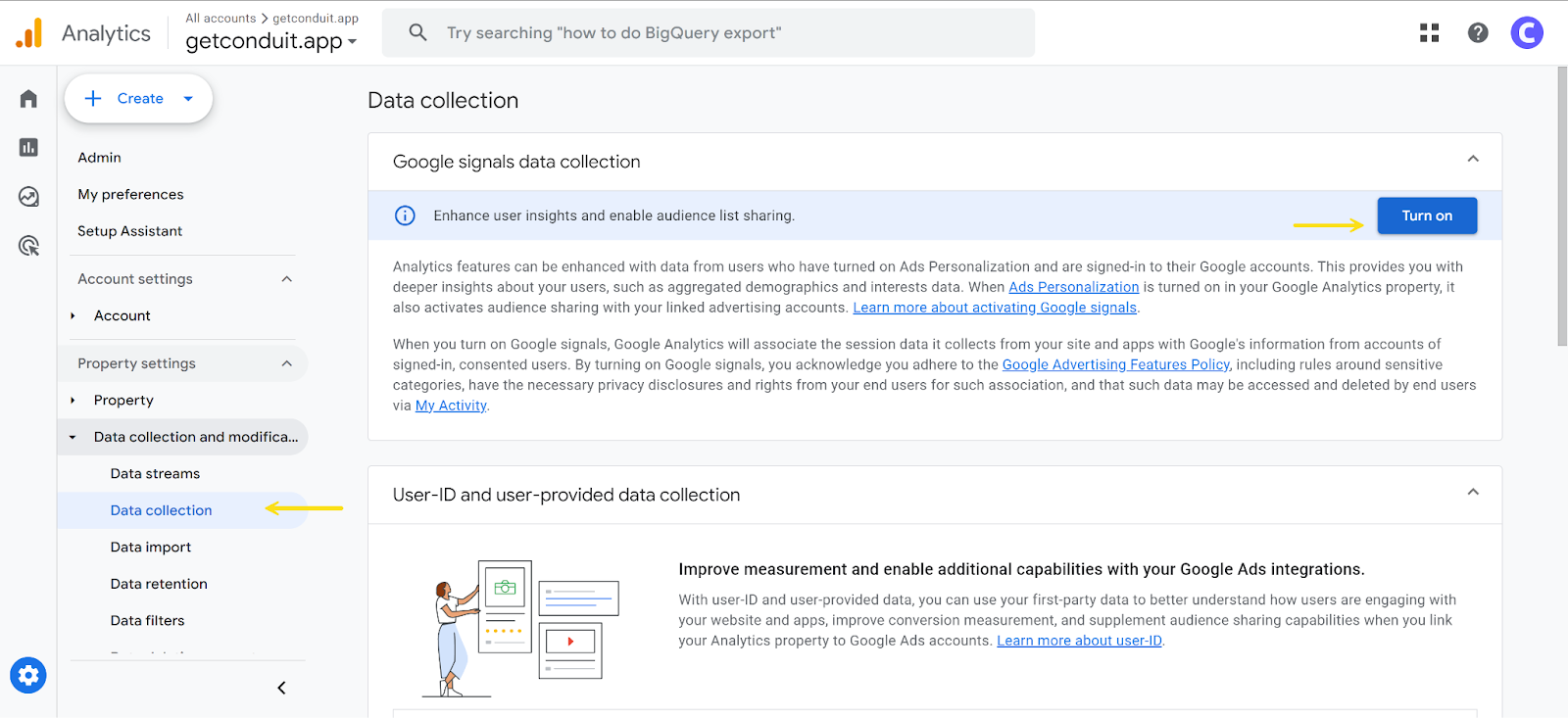Open the Create dropdown button

click(x=138, y=99)
